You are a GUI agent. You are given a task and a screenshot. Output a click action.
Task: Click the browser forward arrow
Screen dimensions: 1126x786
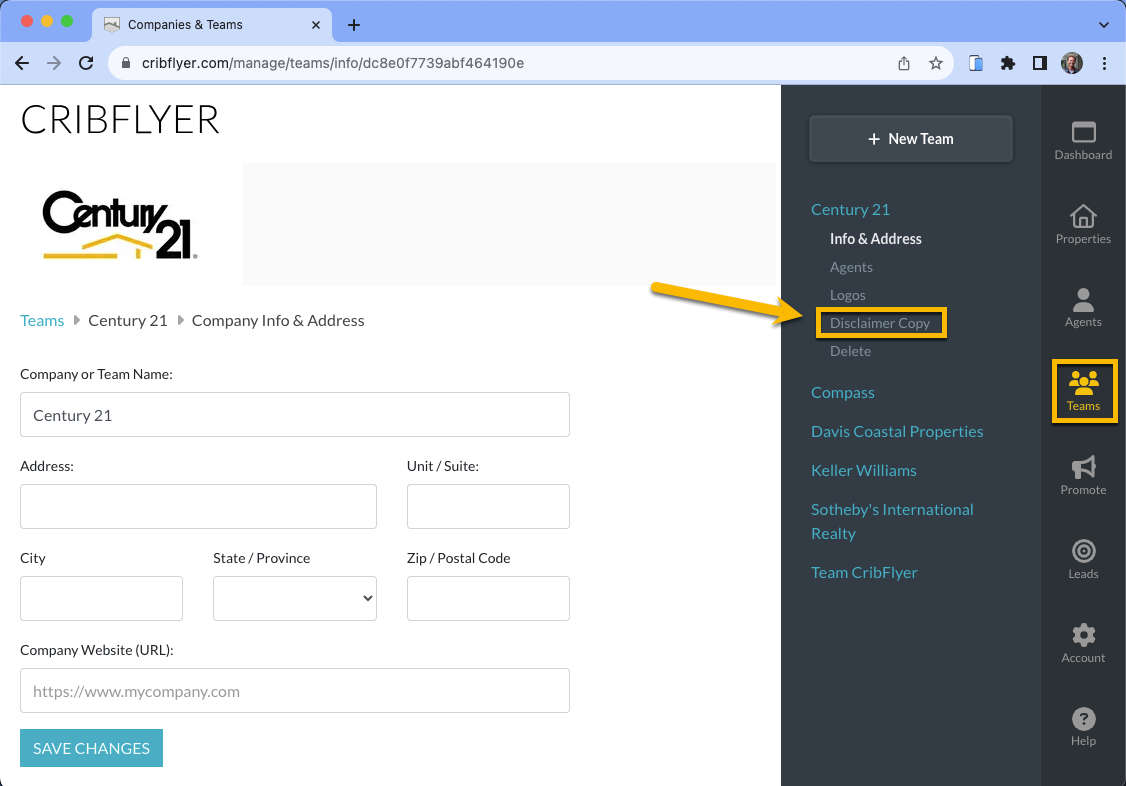pos(54,63)
